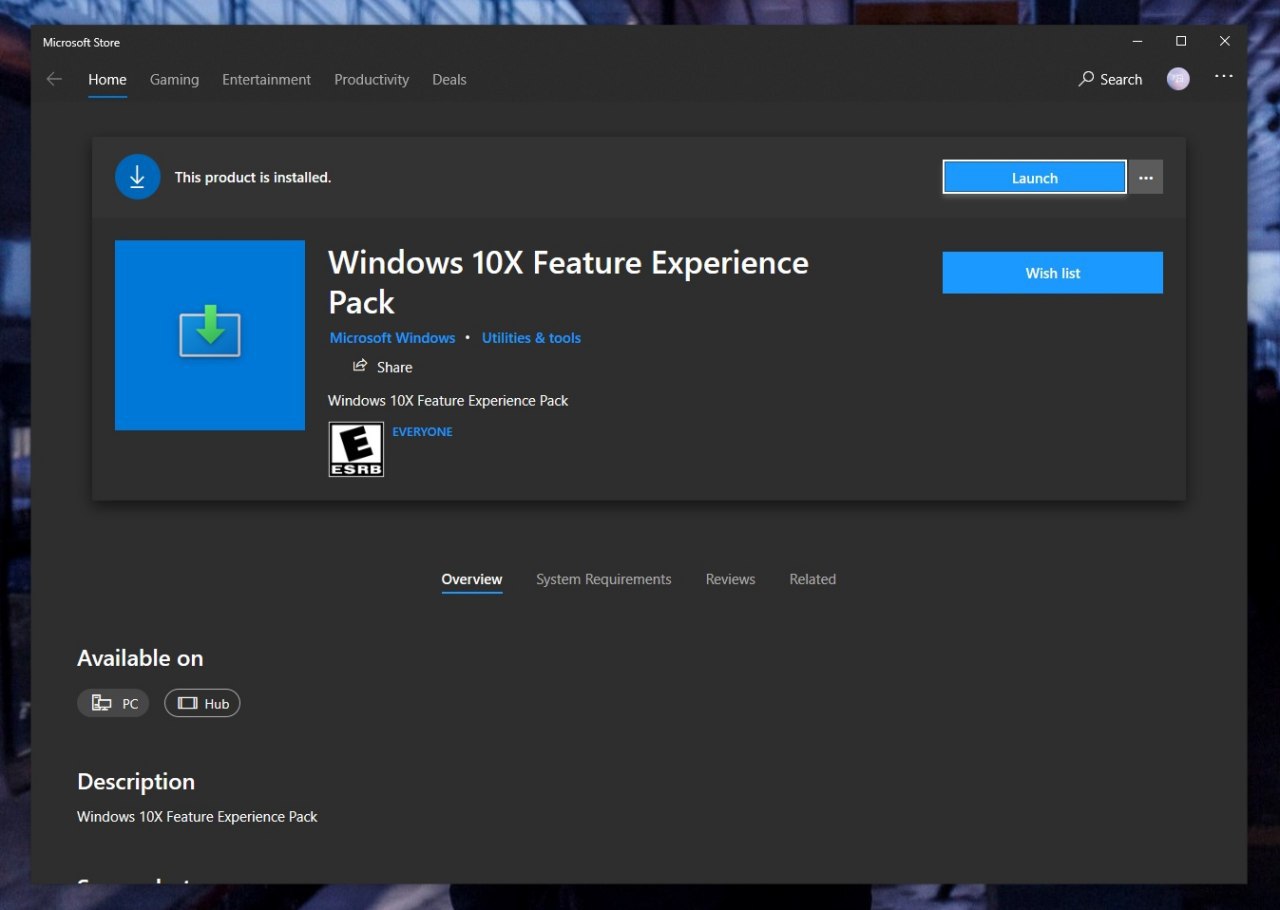
Task: Go back with the back arrow
Action: (x=54, y=79)
